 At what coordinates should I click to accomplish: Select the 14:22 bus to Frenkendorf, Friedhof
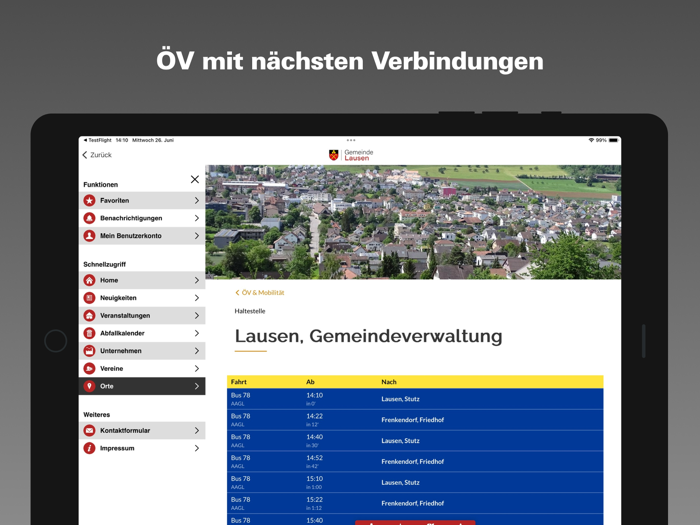415,420
